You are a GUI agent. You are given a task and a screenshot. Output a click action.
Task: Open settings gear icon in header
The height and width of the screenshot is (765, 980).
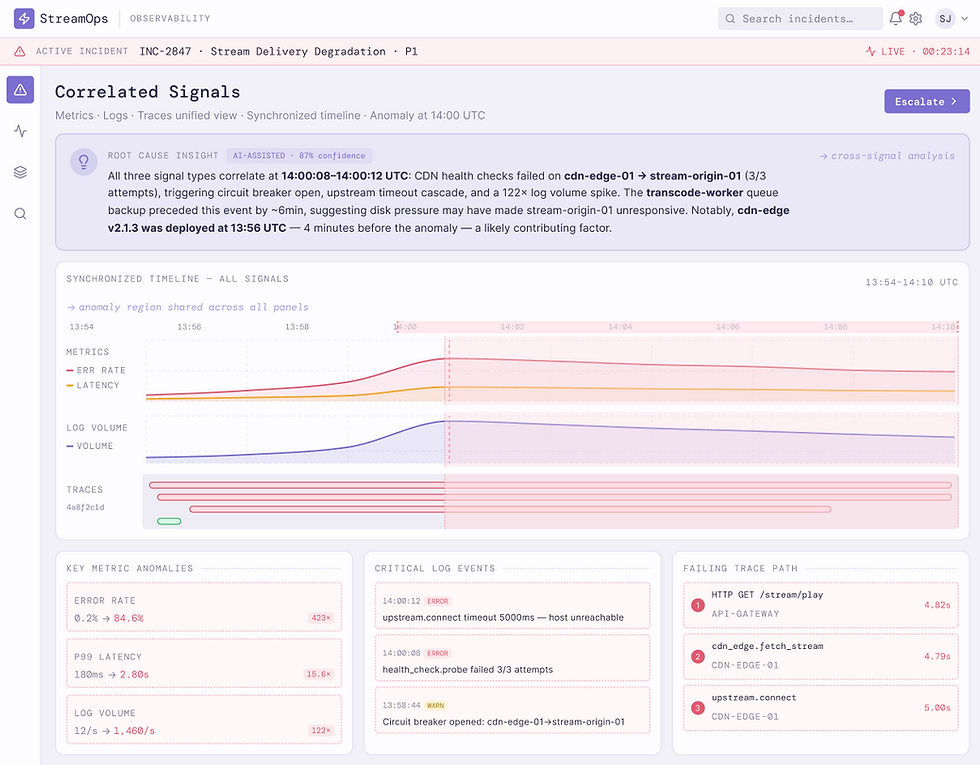coord(916,19)
